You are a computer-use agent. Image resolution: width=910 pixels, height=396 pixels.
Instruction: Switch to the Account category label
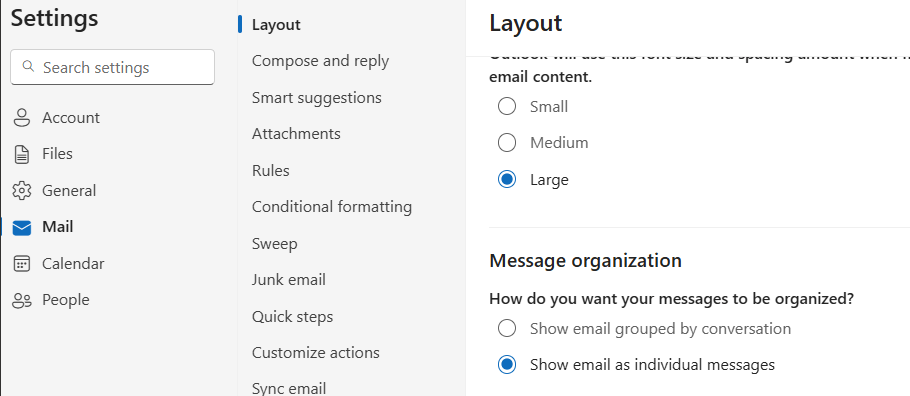click(x=71, y=118)
